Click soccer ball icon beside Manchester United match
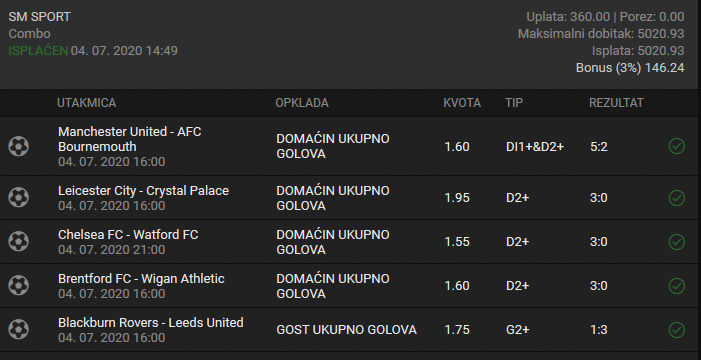Screen dimensions: 701x360 pyautogui.click(x=18, y=146)
